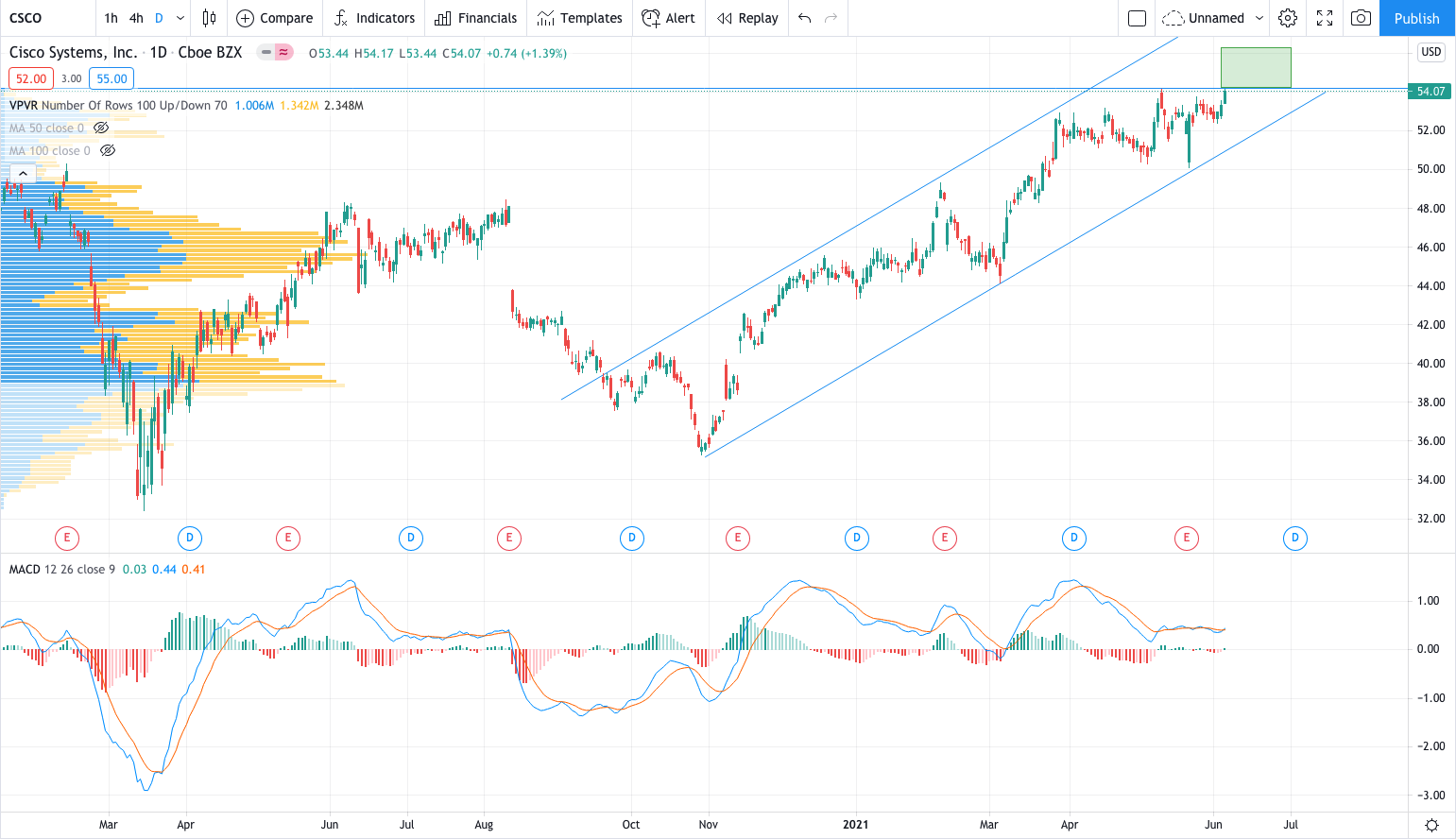Switch to the 4h interval
The image size is (1456, 839).
137,18
